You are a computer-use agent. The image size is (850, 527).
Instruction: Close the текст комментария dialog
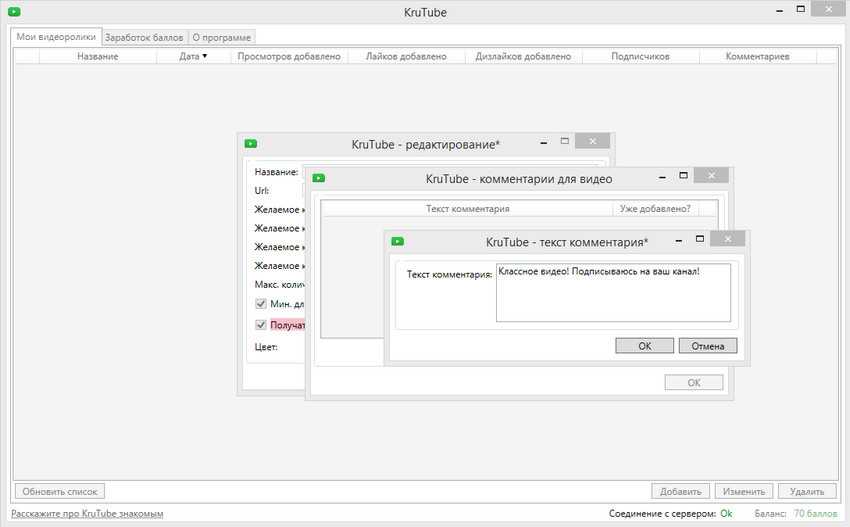(730, 240)
